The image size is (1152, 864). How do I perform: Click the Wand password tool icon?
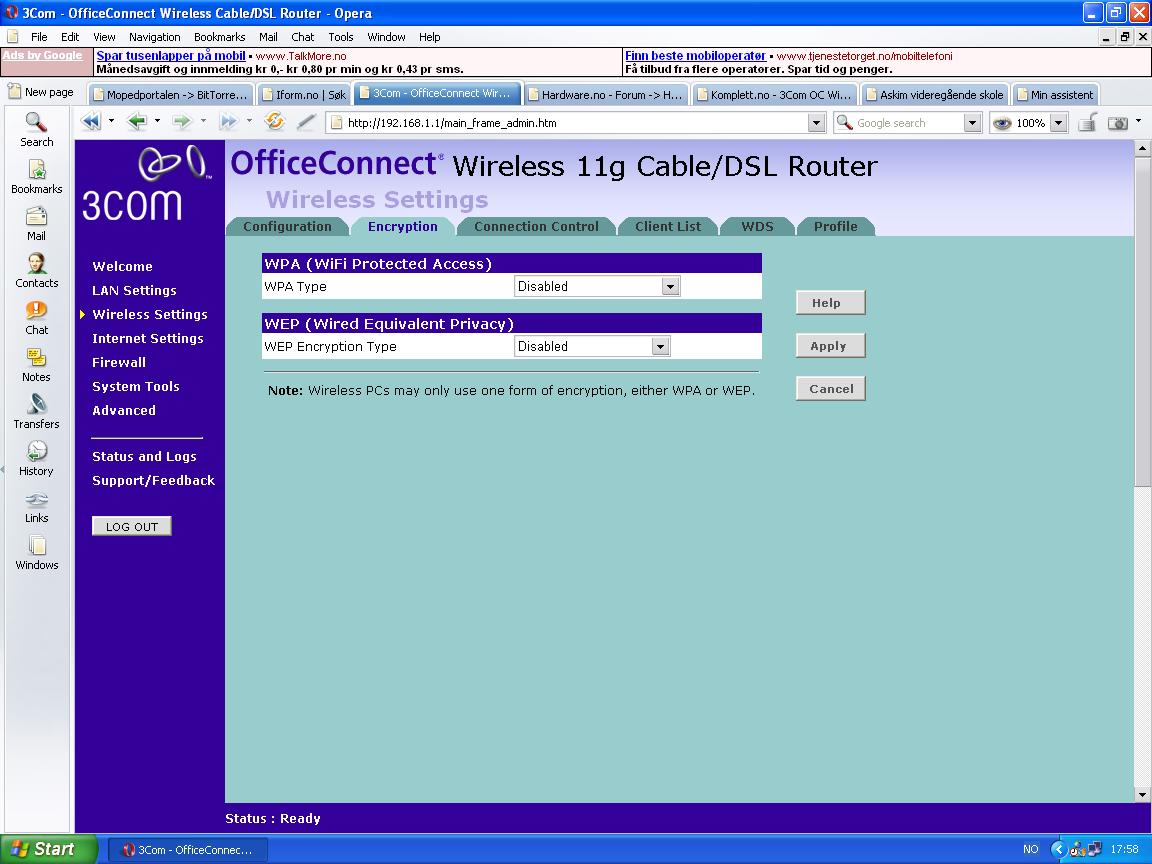pos(306,122)
